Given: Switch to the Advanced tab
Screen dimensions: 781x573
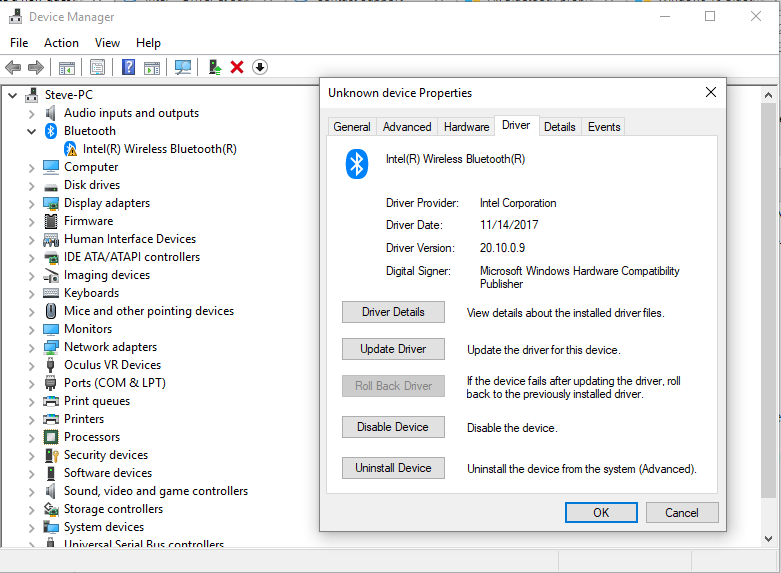Looking at the screenshot, I should pos(407,127).
